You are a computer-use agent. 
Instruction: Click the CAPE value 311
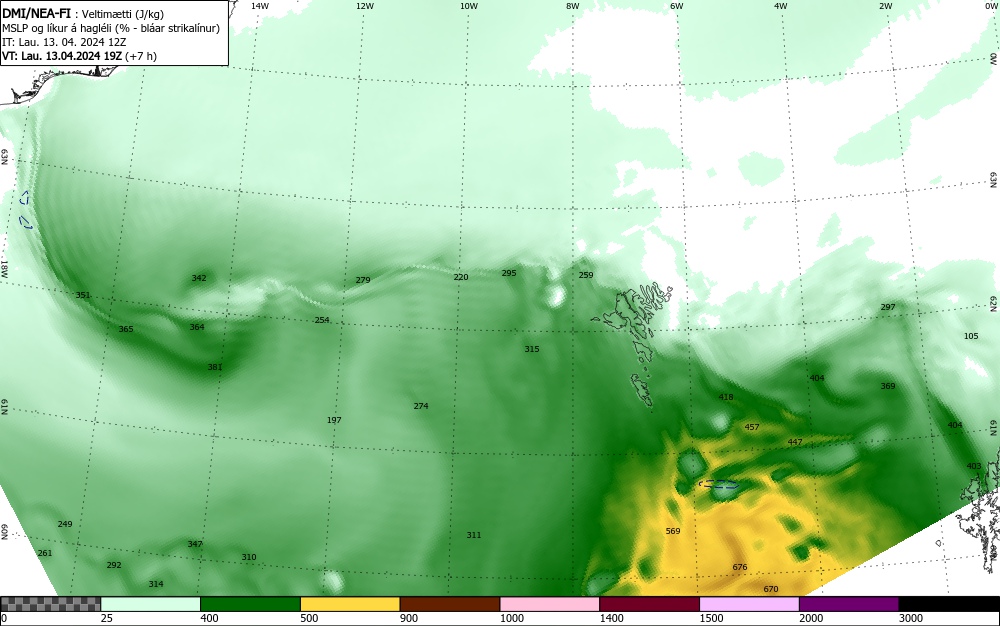[473, 535]
